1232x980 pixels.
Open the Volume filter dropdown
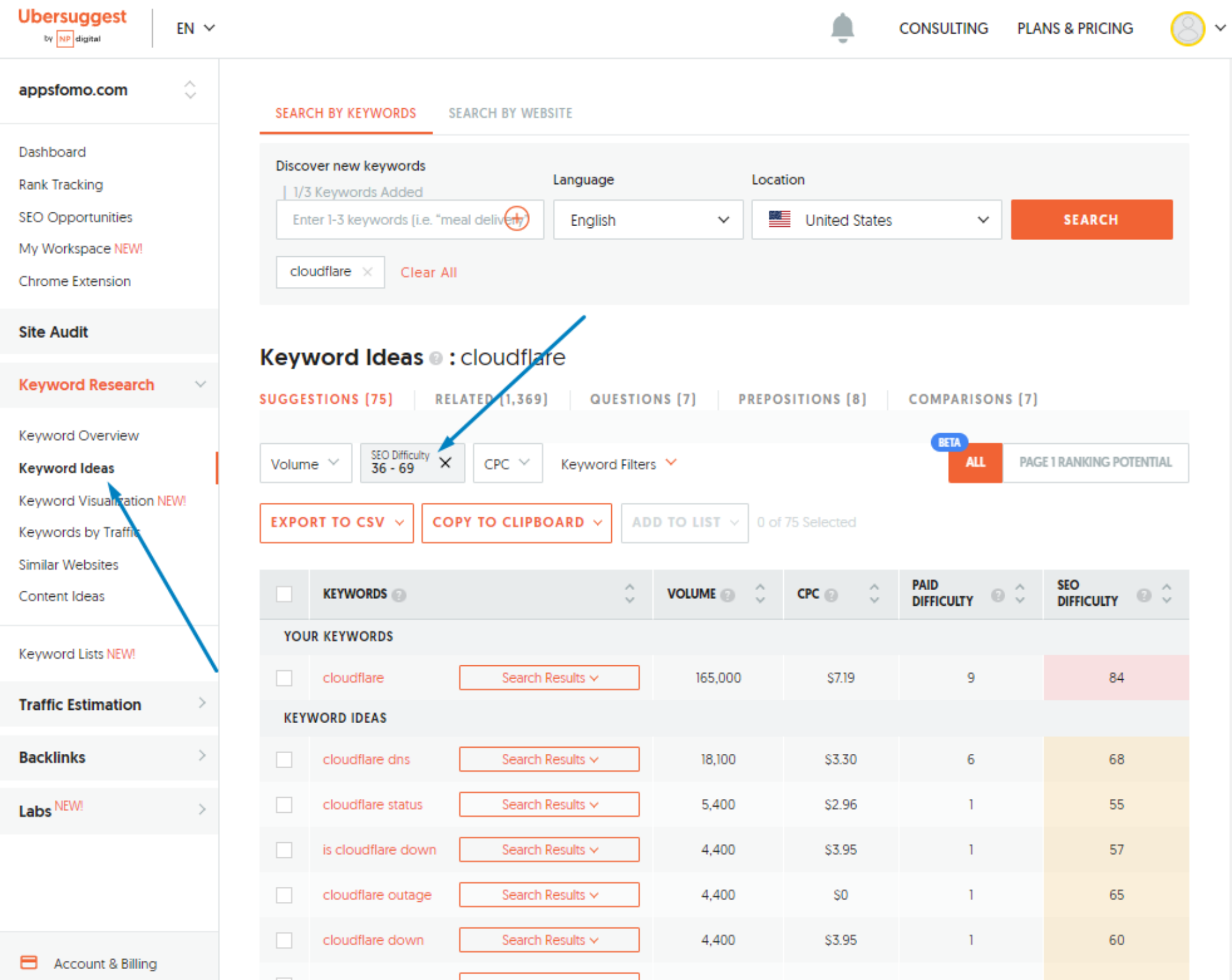point(306,463)
